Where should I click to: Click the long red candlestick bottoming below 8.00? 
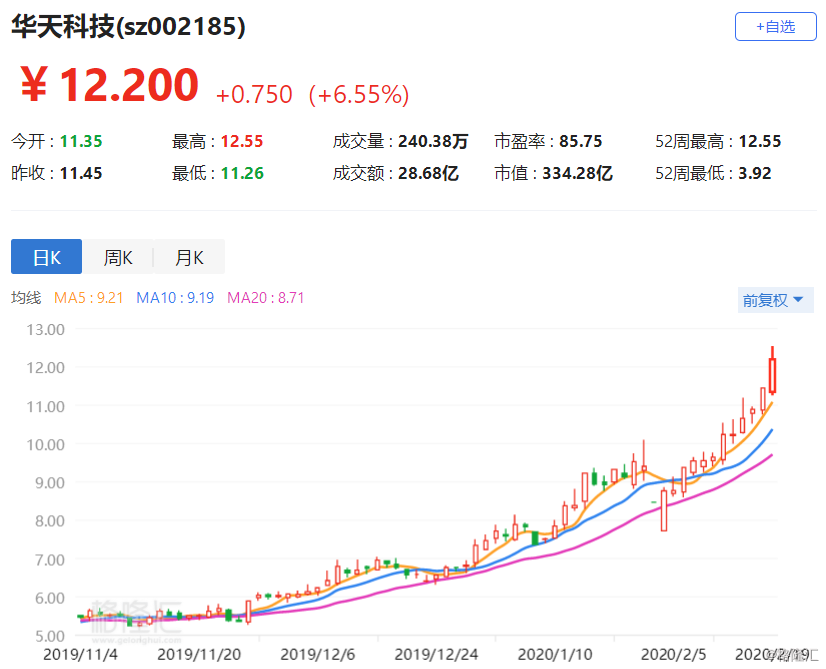[x=664, y=509]
